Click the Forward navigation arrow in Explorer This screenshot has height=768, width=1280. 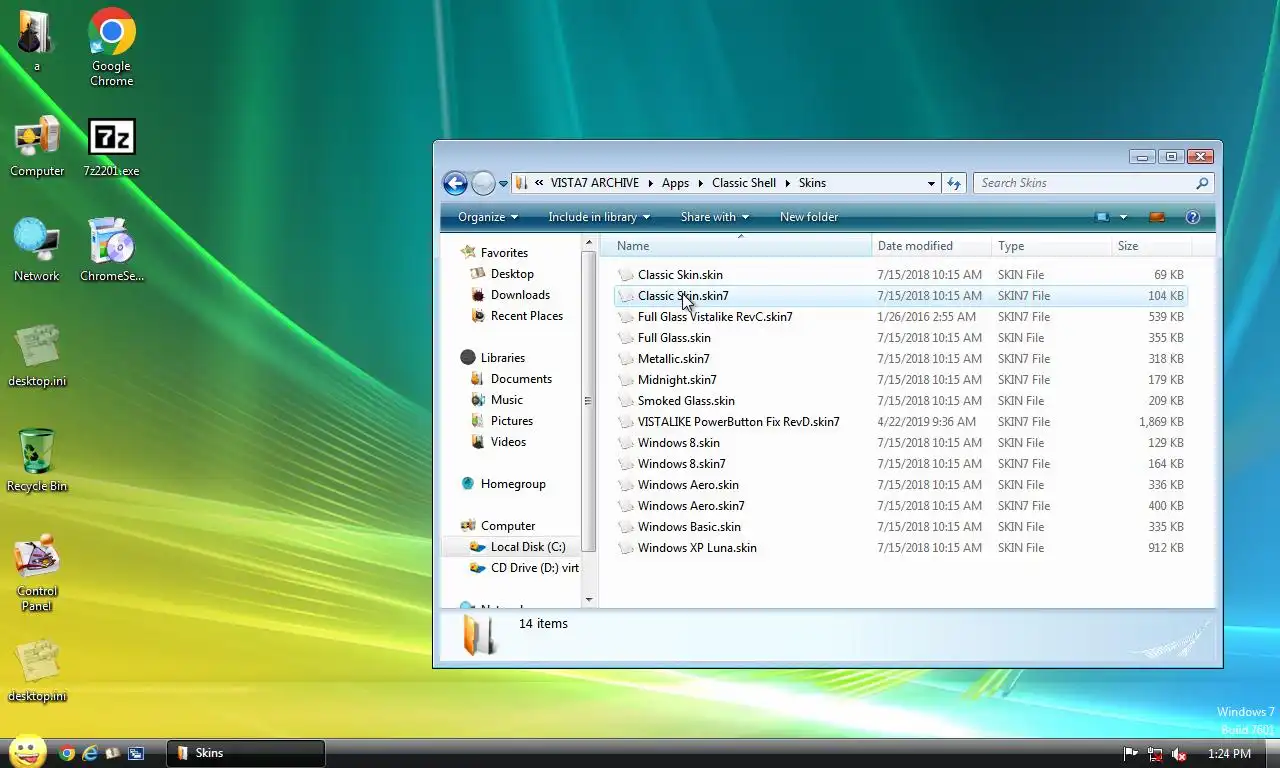(x=483, y=183)
